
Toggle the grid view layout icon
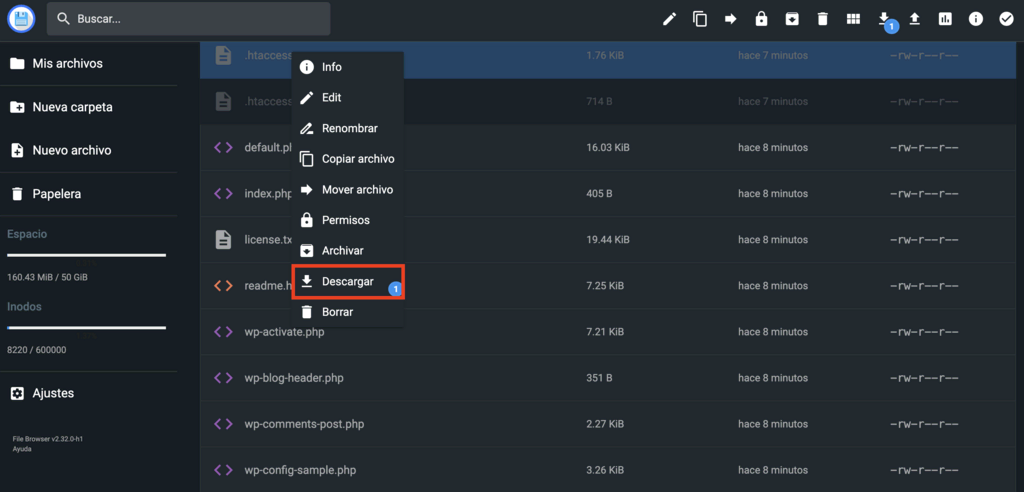coord(853,19)
